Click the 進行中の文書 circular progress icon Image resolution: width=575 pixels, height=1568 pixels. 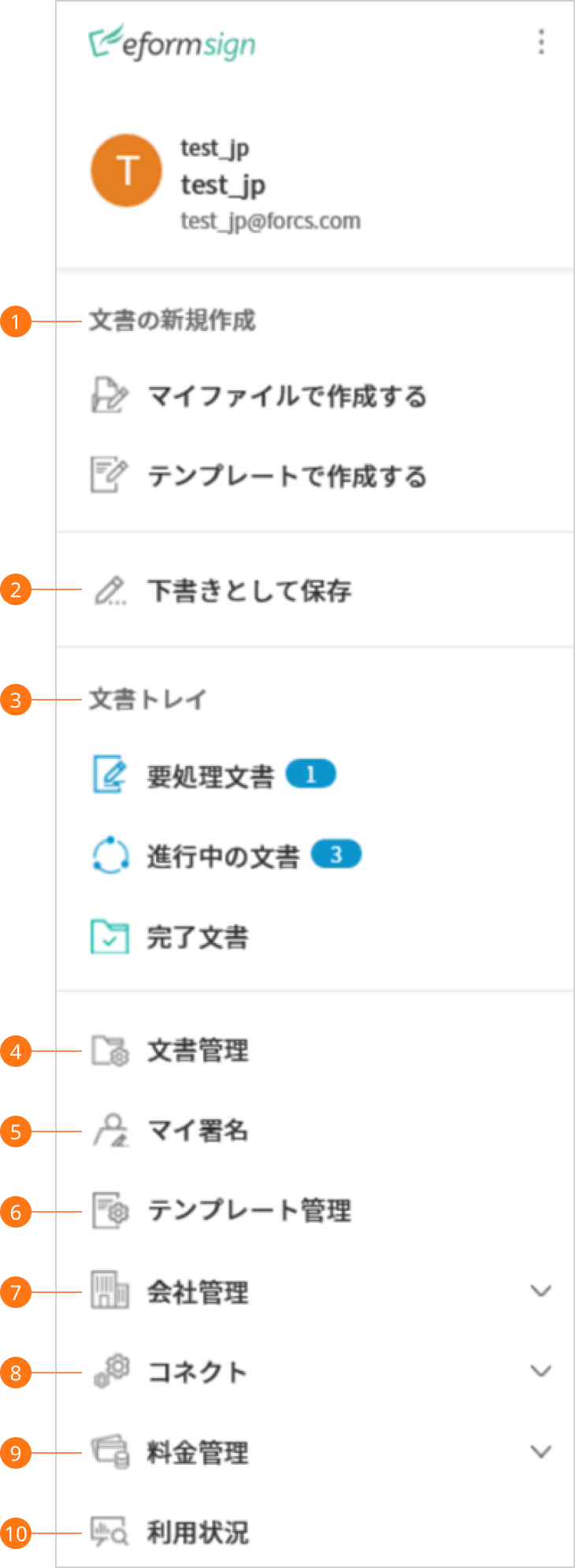click(110, 855)
